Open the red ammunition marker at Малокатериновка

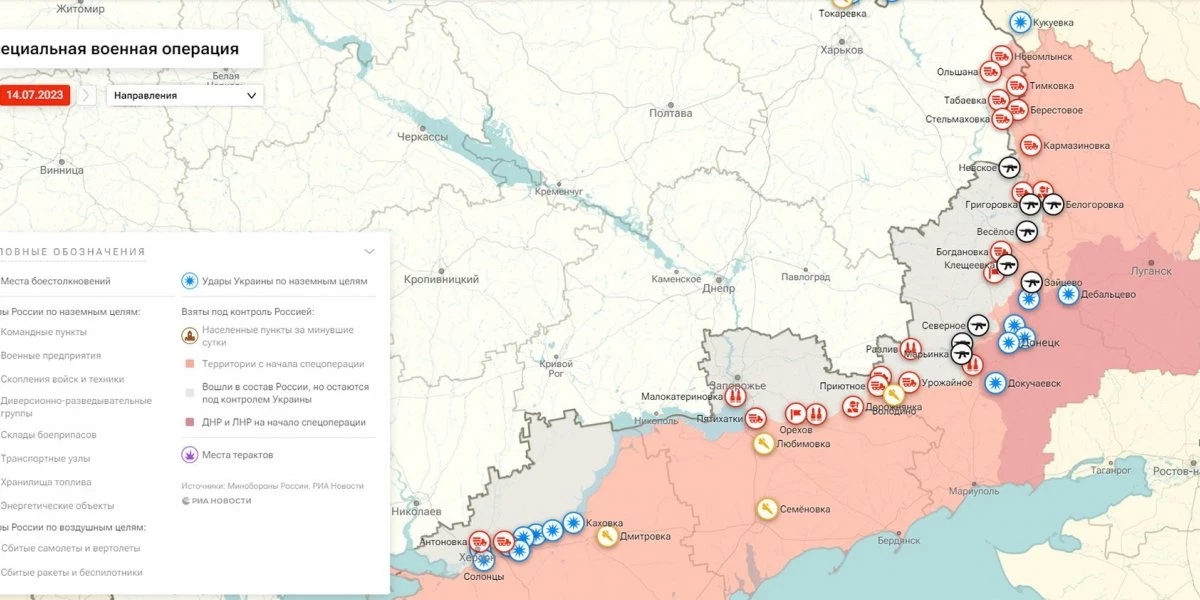pos(735,396)
